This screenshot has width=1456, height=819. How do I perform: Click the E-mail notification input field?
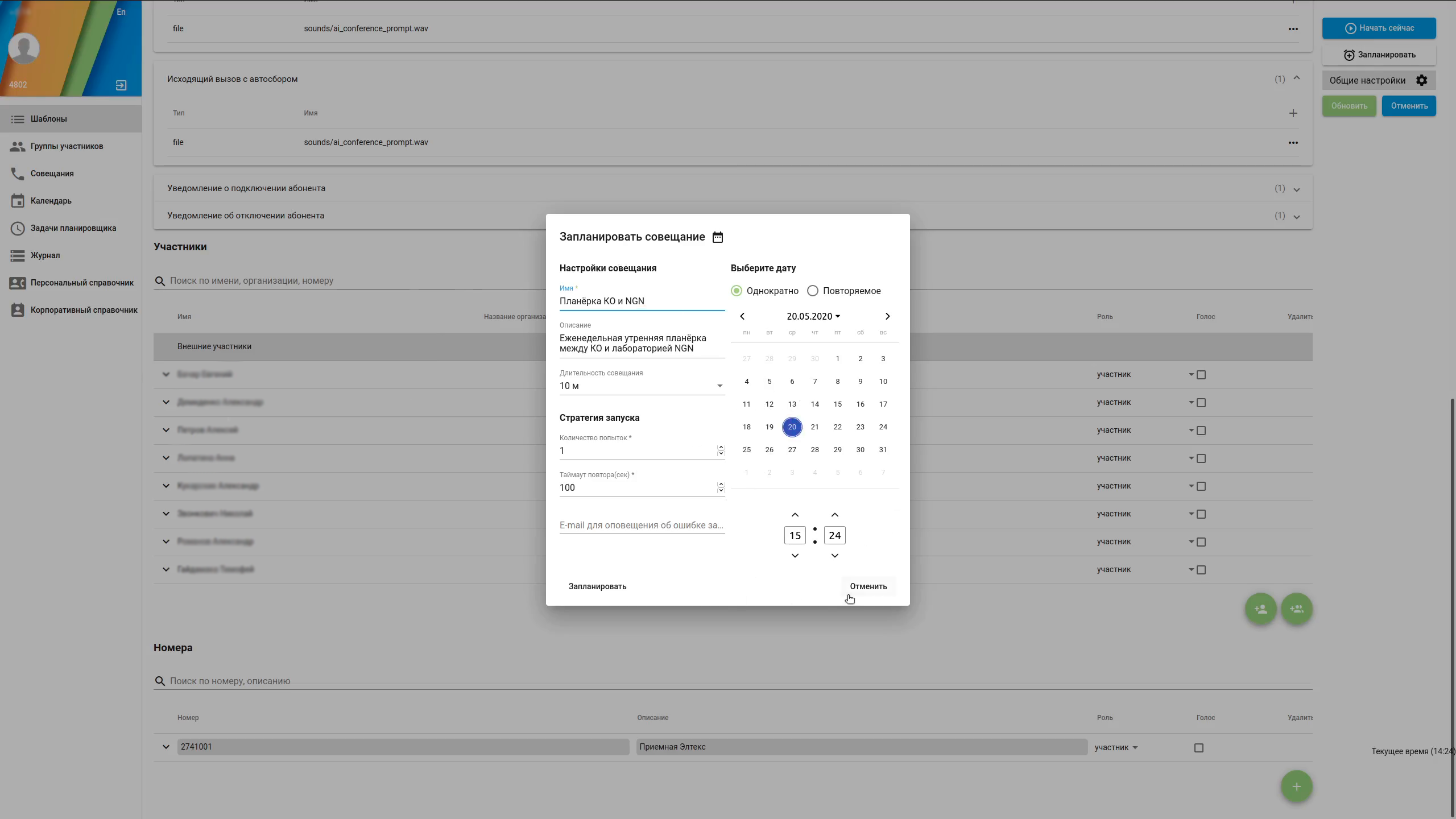click(641, 525)
